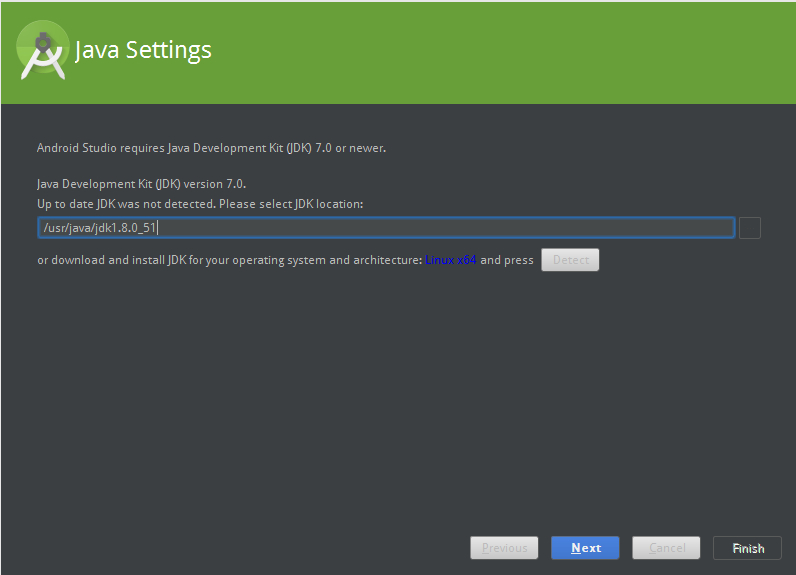Image resolution: width=796 pixels, height=575 pixels.
Task: Click 'Up to date JDK was not detected' text
Action: tap(200, 204)
